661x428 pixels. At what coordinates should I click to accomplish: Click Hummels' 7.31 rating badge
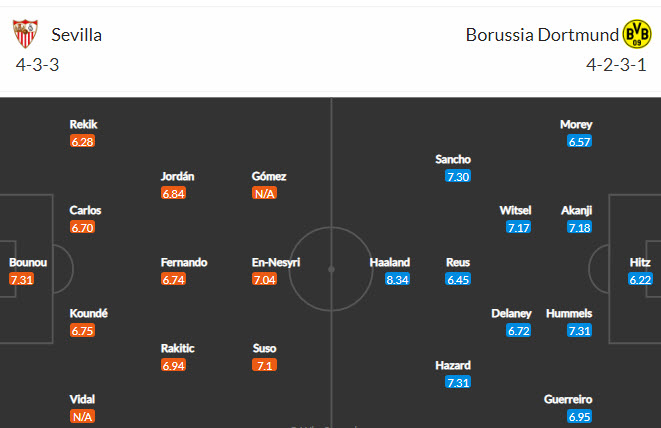[x=580, y=331]
